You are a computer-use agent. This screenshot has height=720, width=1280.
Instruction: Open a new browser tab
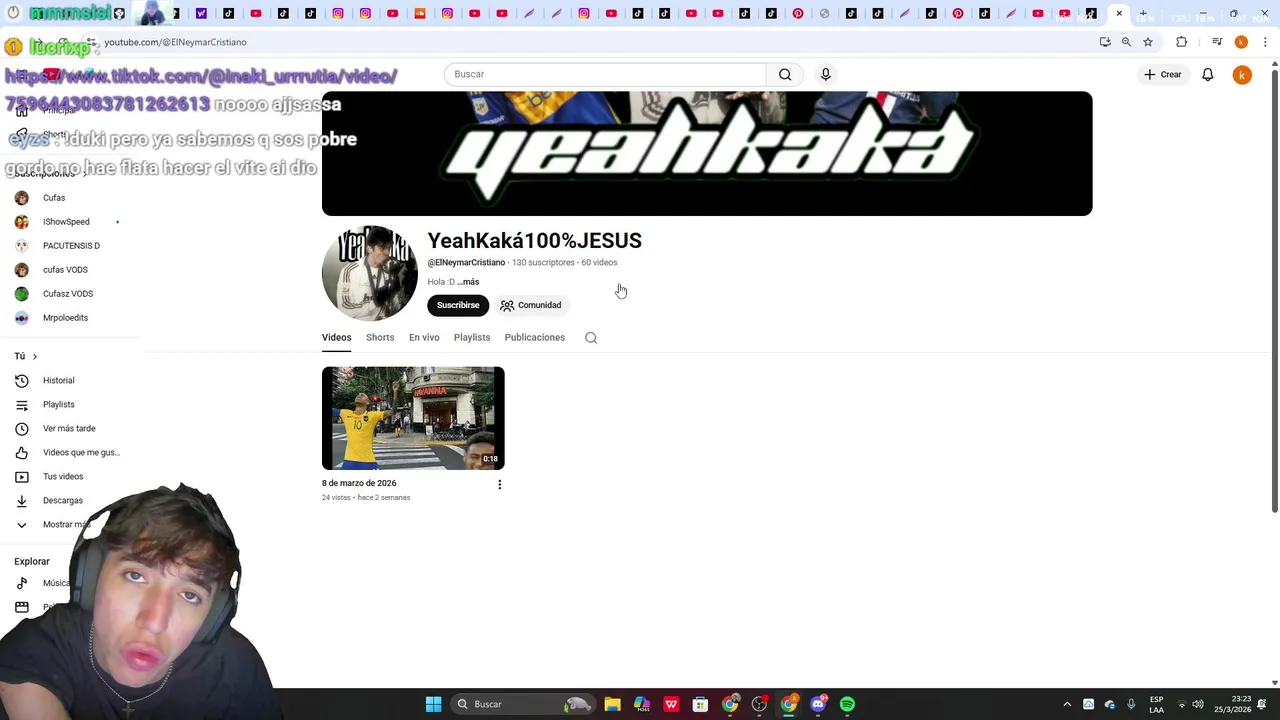(1143, 13)
